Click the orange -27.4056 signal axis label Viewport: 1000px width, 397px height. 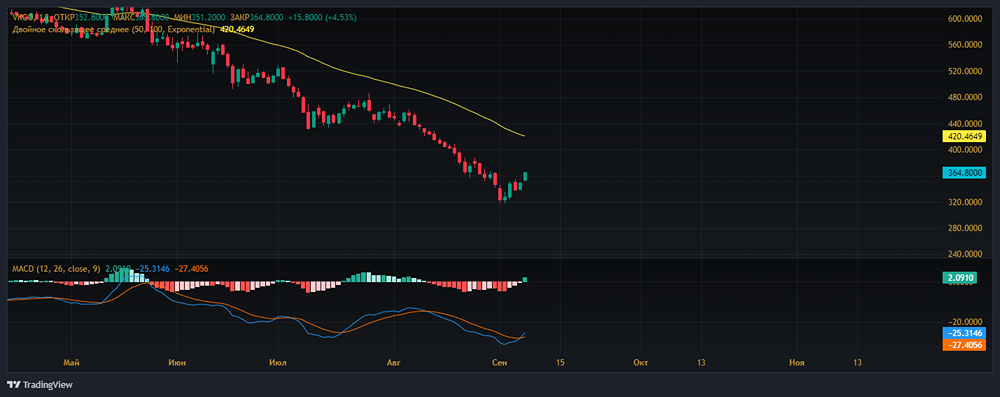click(x=964, y=344)
